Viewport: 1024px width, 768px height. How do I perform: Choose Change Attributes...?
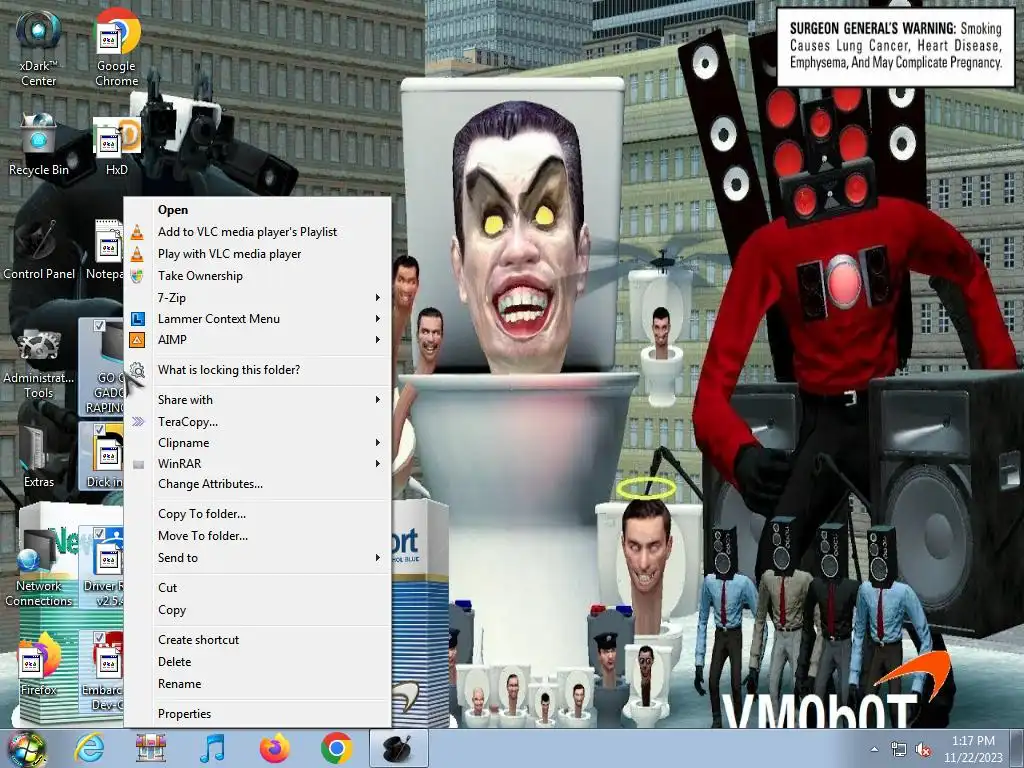point(257,484)
